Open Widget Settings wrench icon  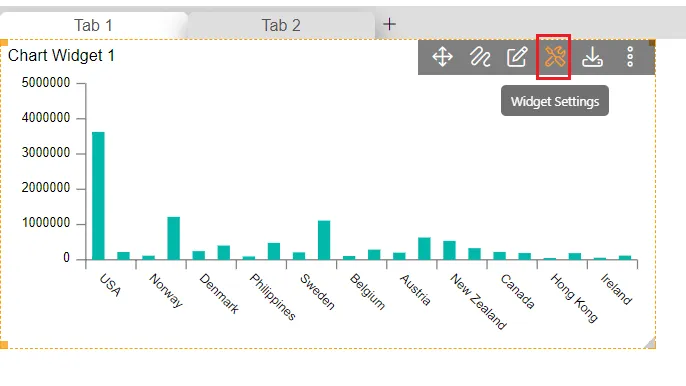(554, 57)
